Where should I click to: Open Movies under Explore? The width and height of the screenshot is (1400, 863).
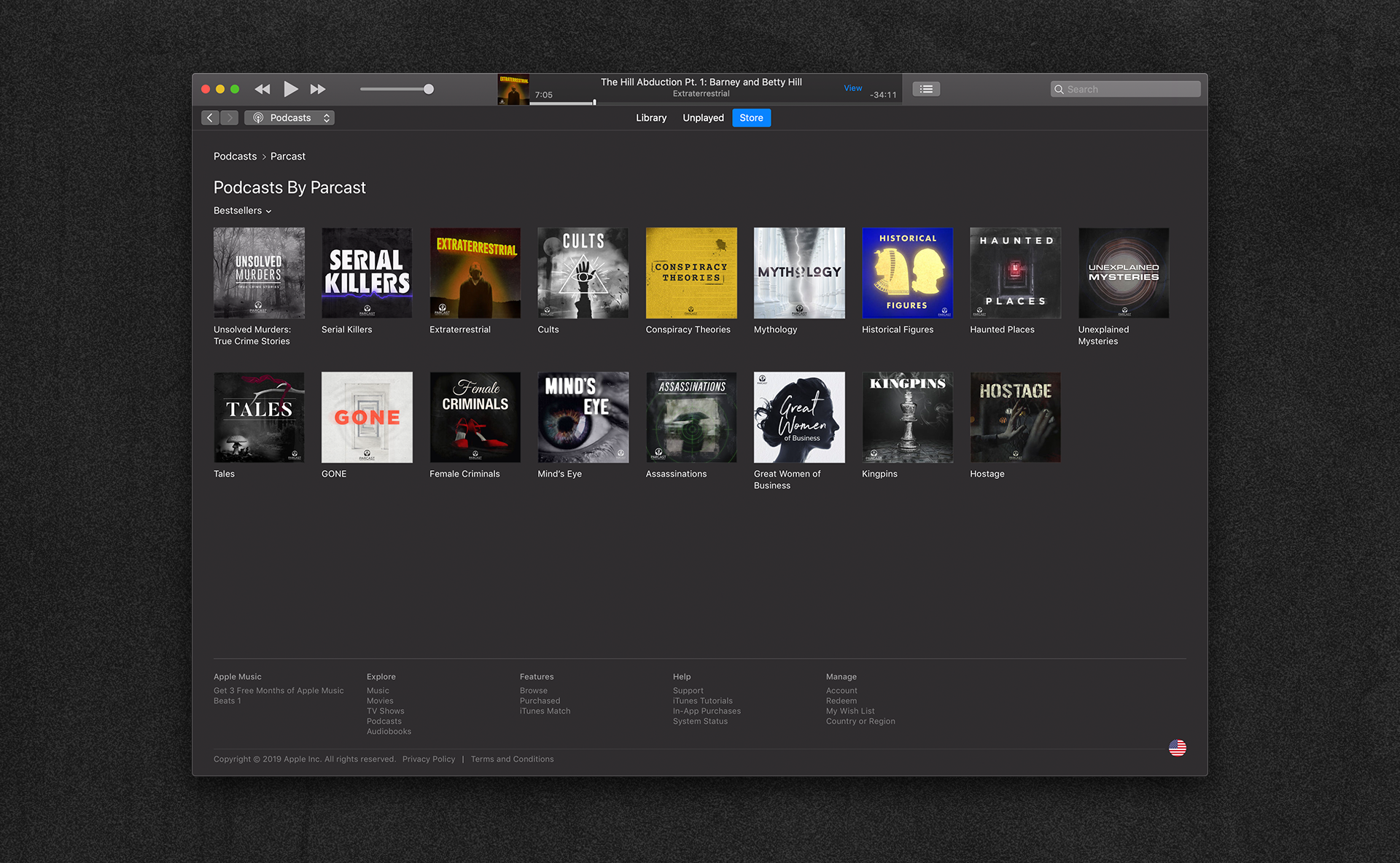[380, 700]
